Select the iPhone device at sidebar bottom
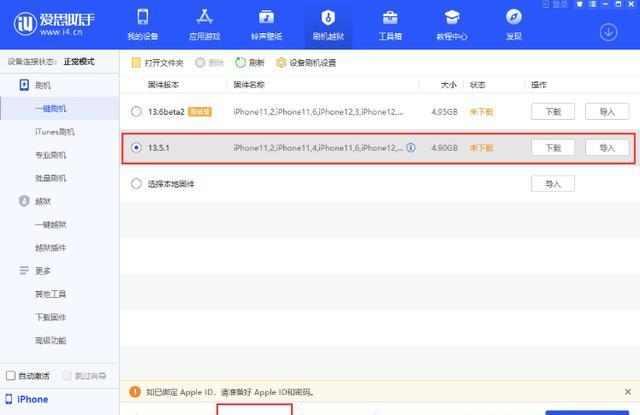The height and width of the screenshot is (415, 640). (27, 399)
